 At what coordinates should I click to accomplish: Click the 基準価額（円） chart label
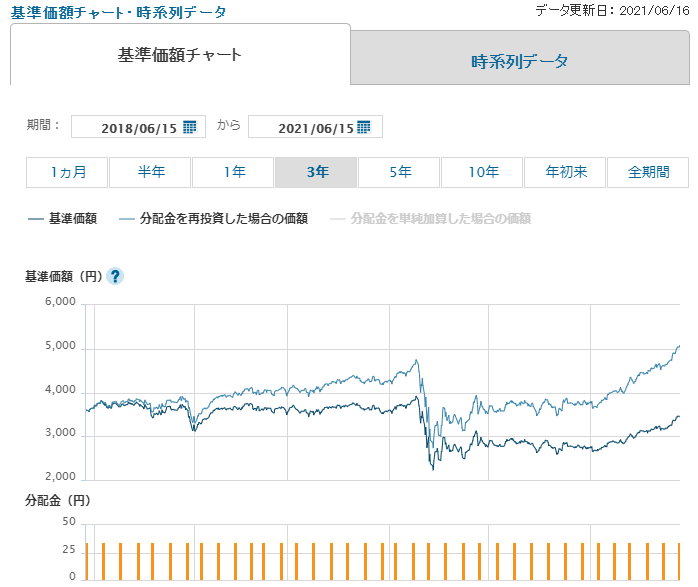point(64,276)
